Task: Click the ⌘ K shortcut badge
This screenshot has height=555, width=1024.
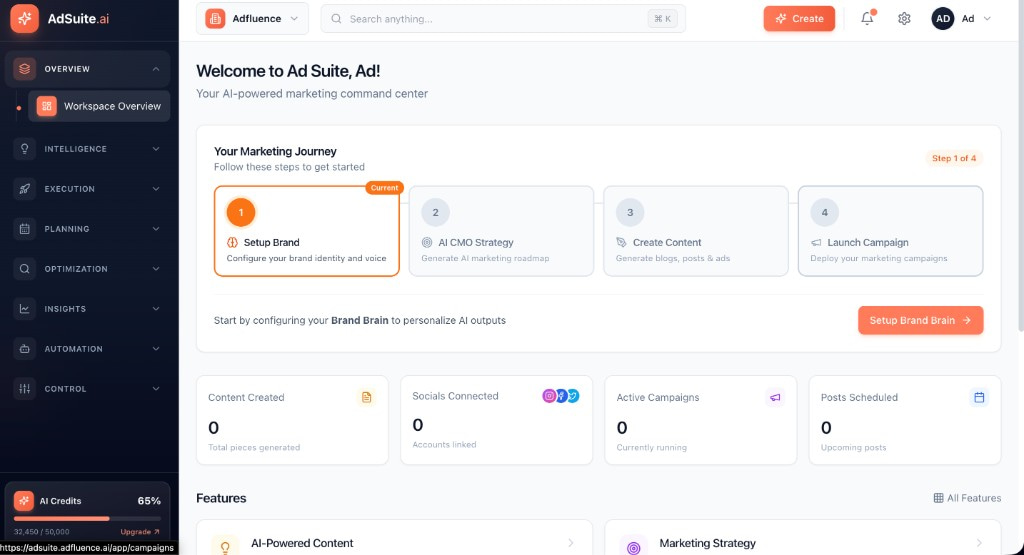Action: tap(662, 19)
